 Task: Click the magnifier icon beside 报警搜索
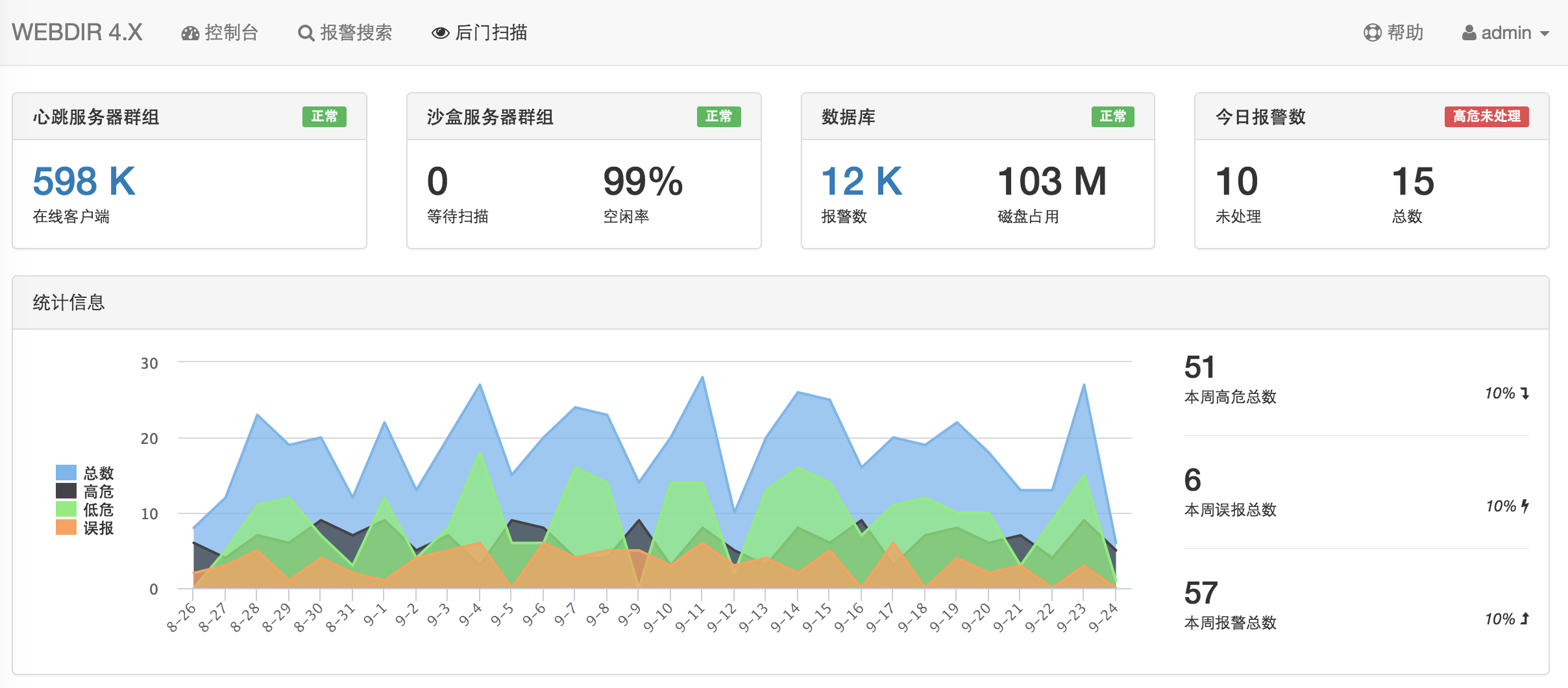click(306, 33)
